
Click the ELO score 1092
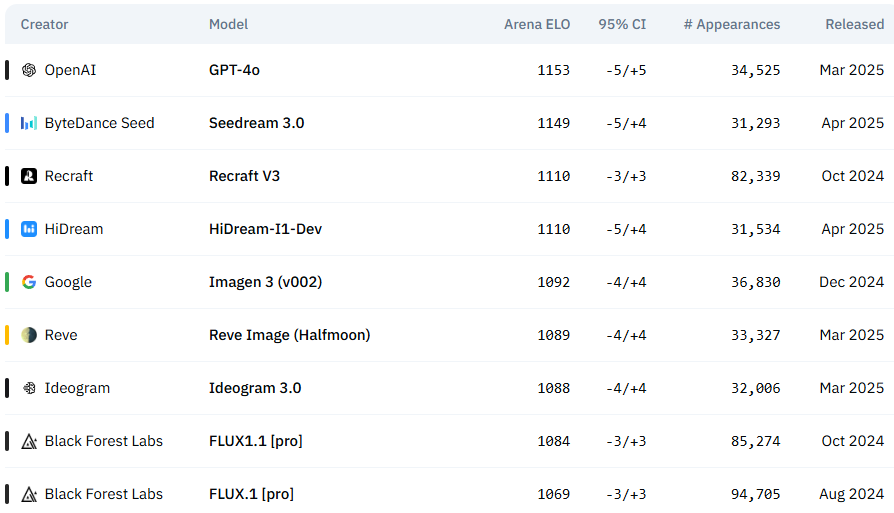tap(554, 282)
